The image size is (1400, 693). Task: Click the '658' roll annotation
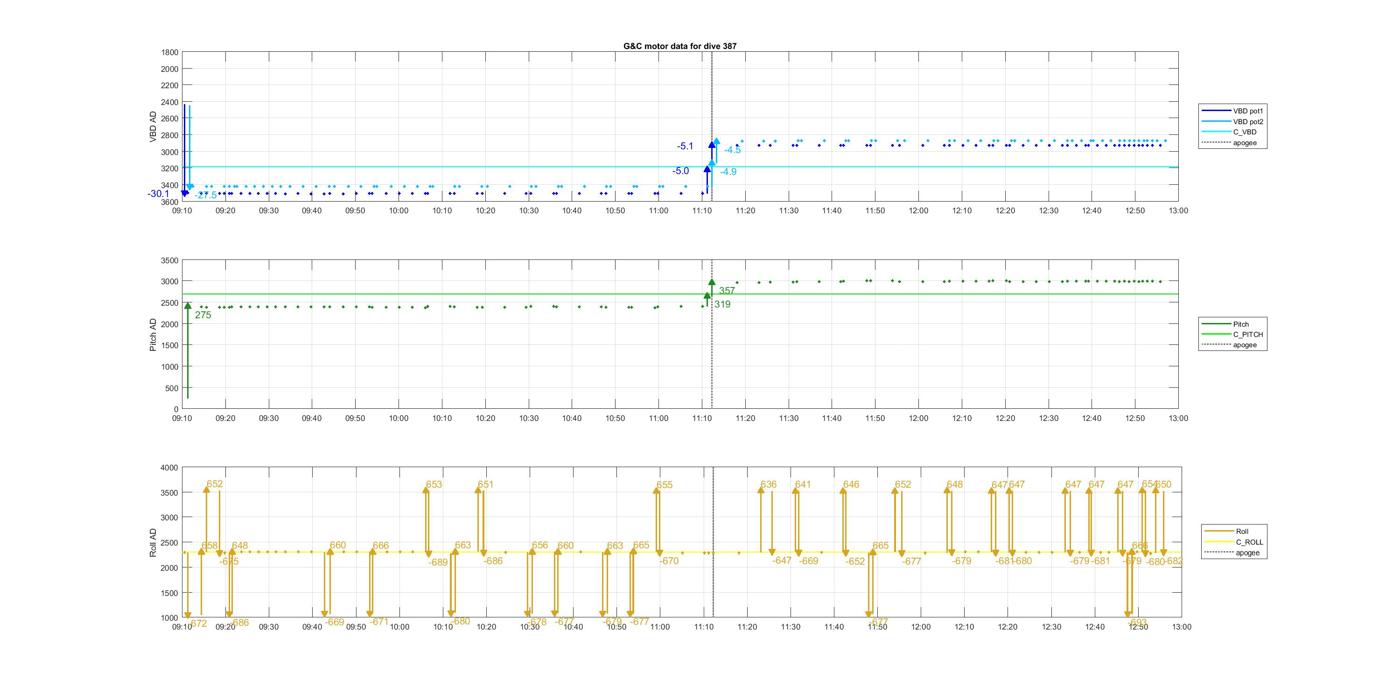coord(210,546)
